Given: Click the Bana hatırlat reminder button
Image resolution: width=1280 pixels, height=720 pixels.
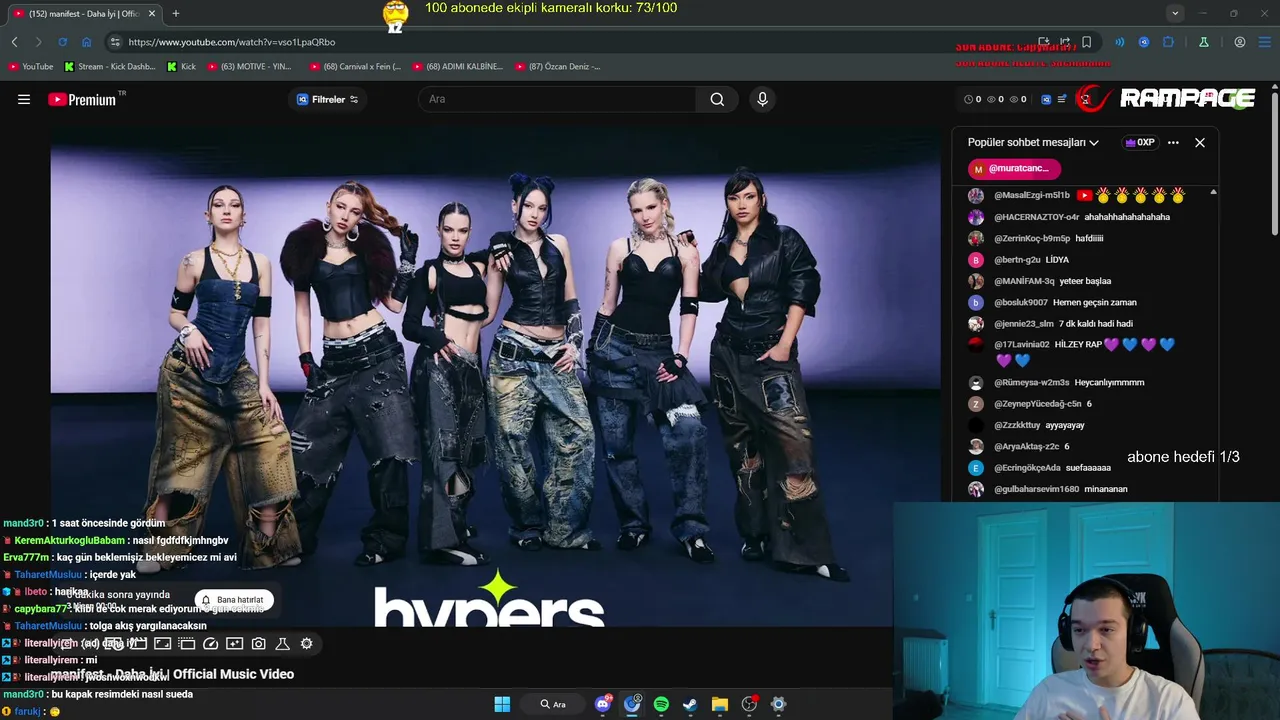Looking at the screenshot, I should click(x=233, y=600).
